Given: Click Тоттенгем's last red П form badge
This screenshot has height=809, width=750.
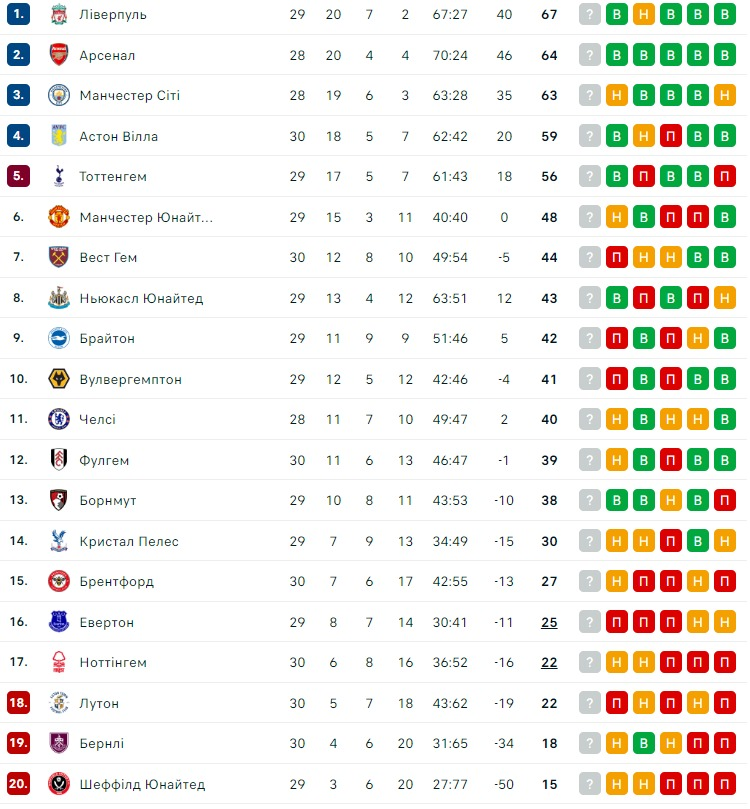Looking at the screenshot, I should pos(725,177).
